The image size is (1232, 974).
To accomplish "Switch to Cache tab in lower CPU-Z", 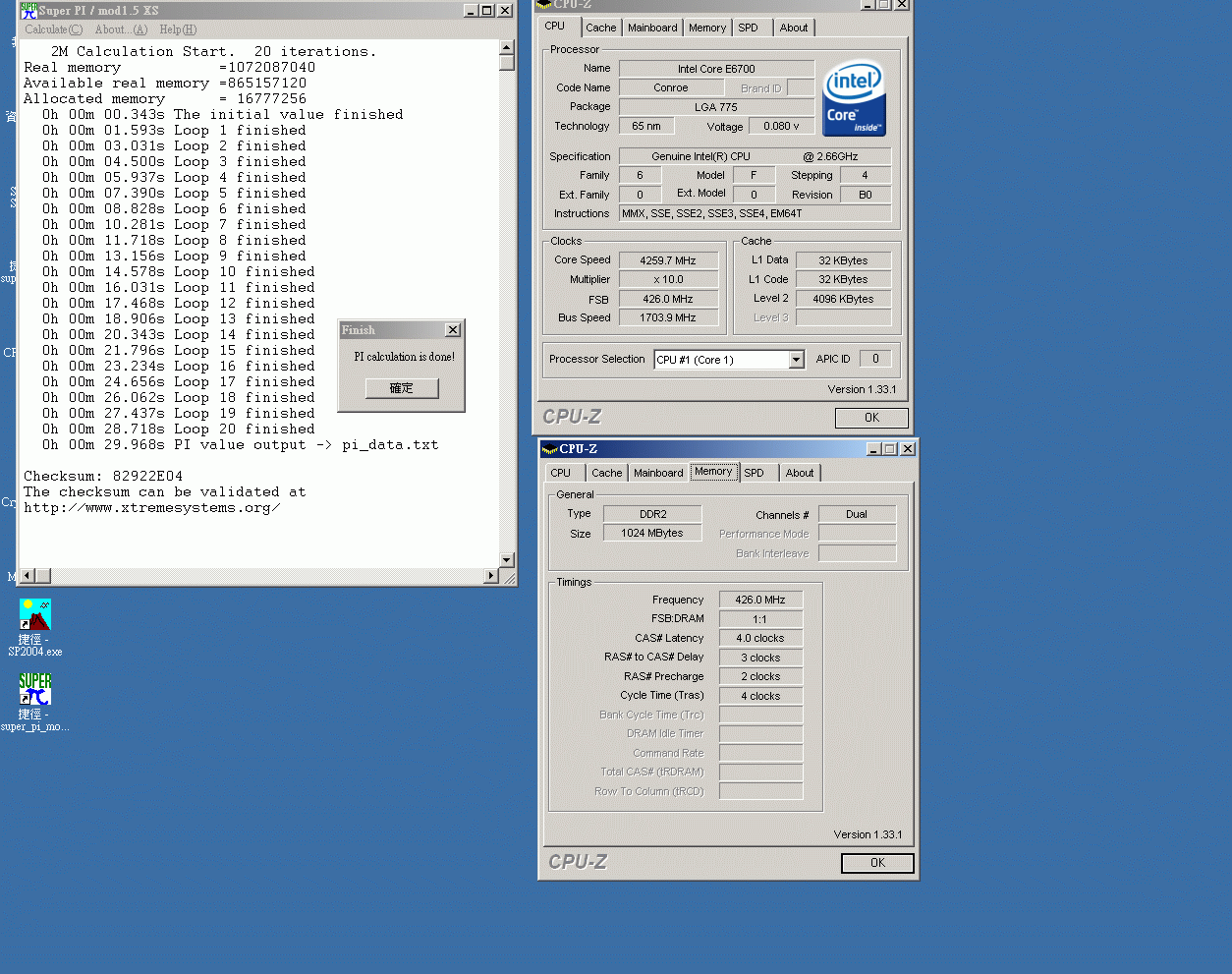I will point(606,473).
